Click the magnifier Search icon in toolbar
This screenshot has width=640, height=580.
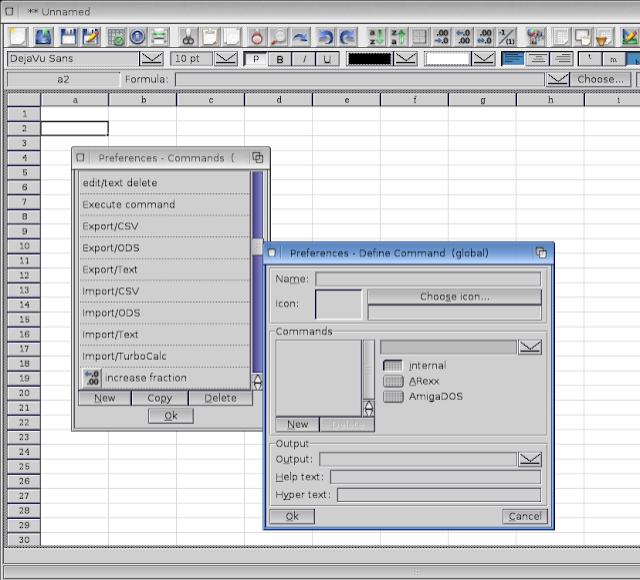(x=278, y=37)
